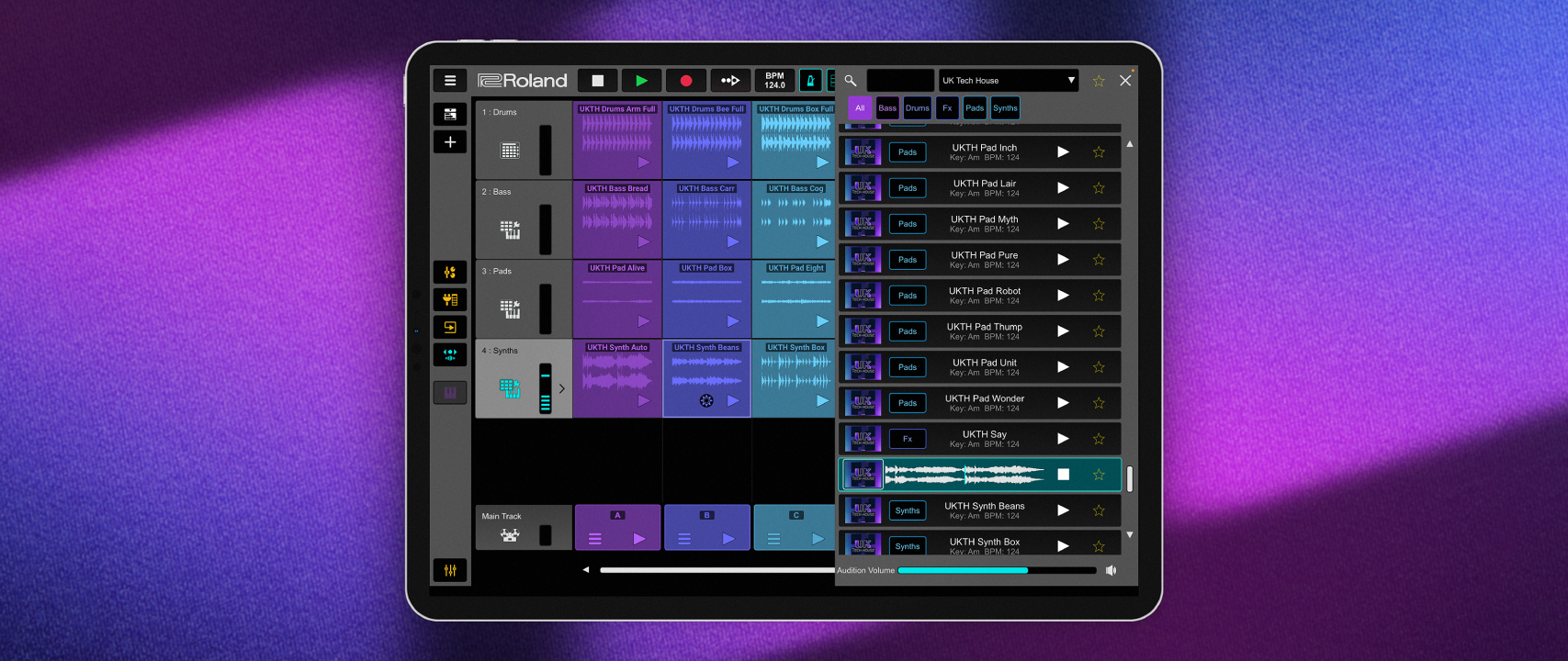Open the UK Tech House pack dropdown
1568x661 pixels.
tap(1009, 81)
